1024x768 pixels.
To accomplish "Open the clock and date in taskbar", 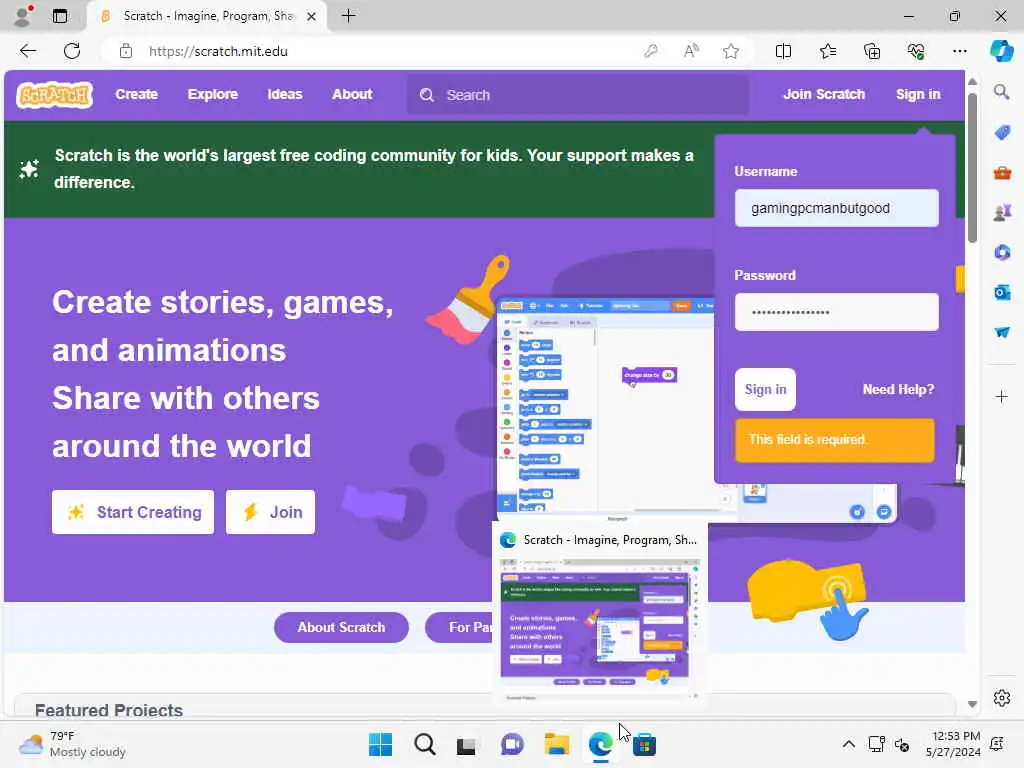I will point(953,744).
